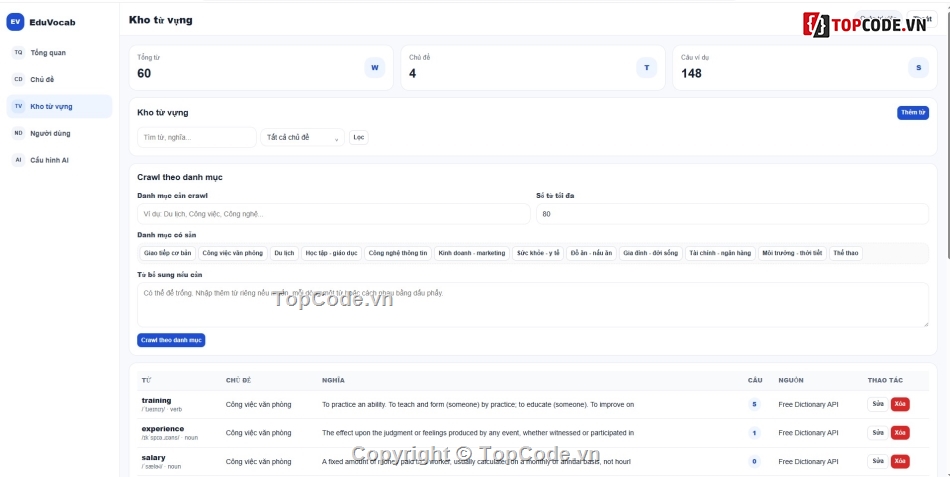The width and height of the screenshot is (950, 477).
Task: Select the Học tập - giáo dục chip
Action: pos(331,253)
